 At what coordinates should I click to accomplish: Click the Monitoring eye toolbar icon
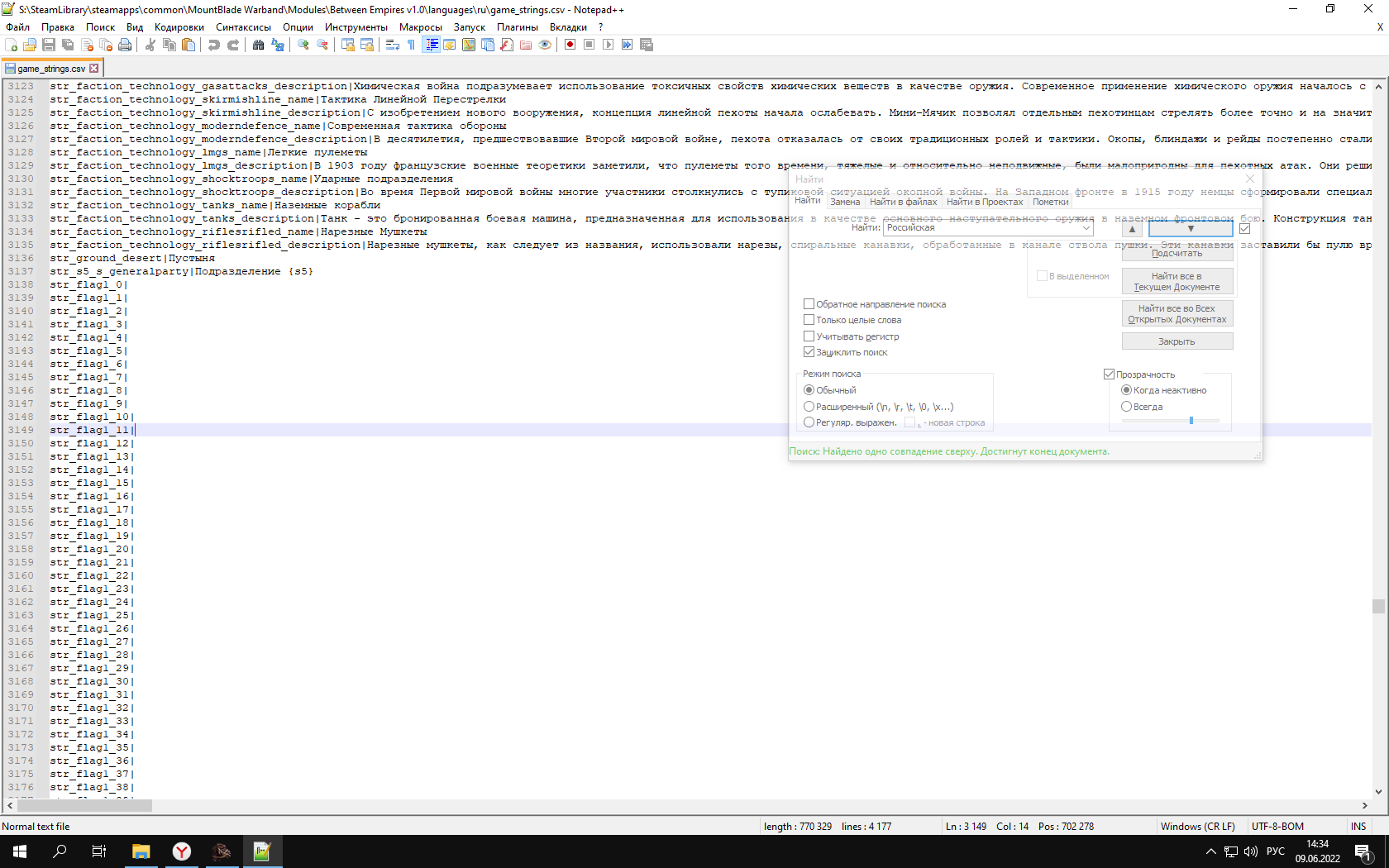(545, 45)
